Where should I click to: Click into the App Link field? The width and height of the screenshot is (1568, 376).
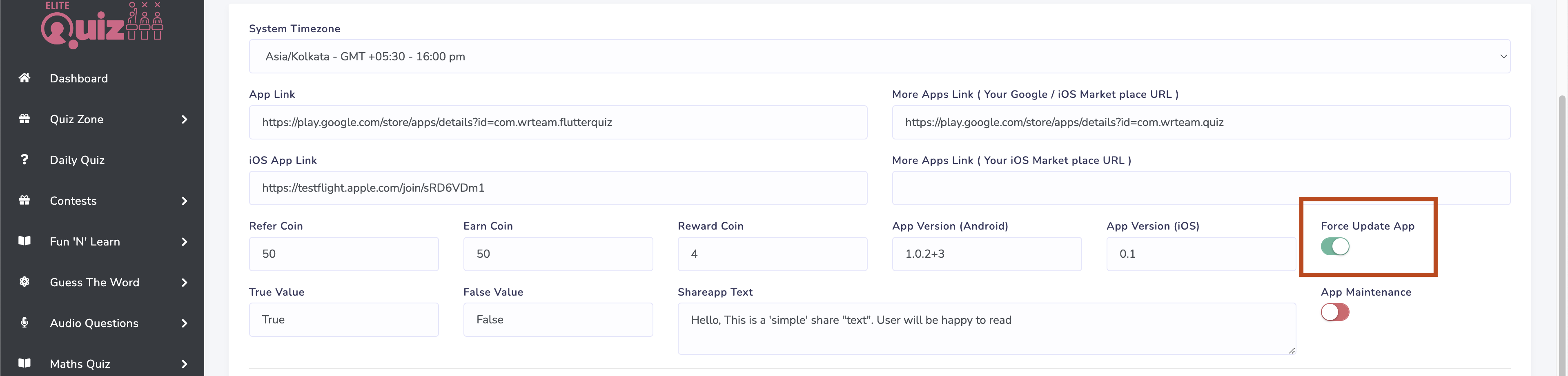(x=557, y=122)
